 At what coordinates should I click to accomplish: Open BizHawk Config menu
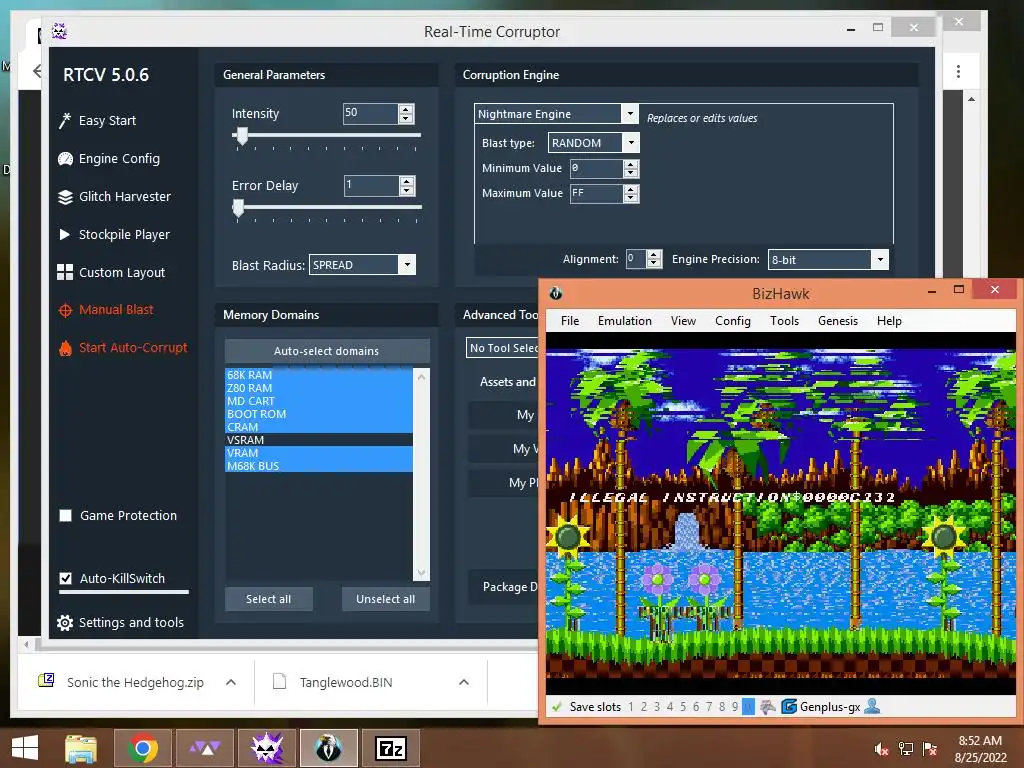(733, 321)
